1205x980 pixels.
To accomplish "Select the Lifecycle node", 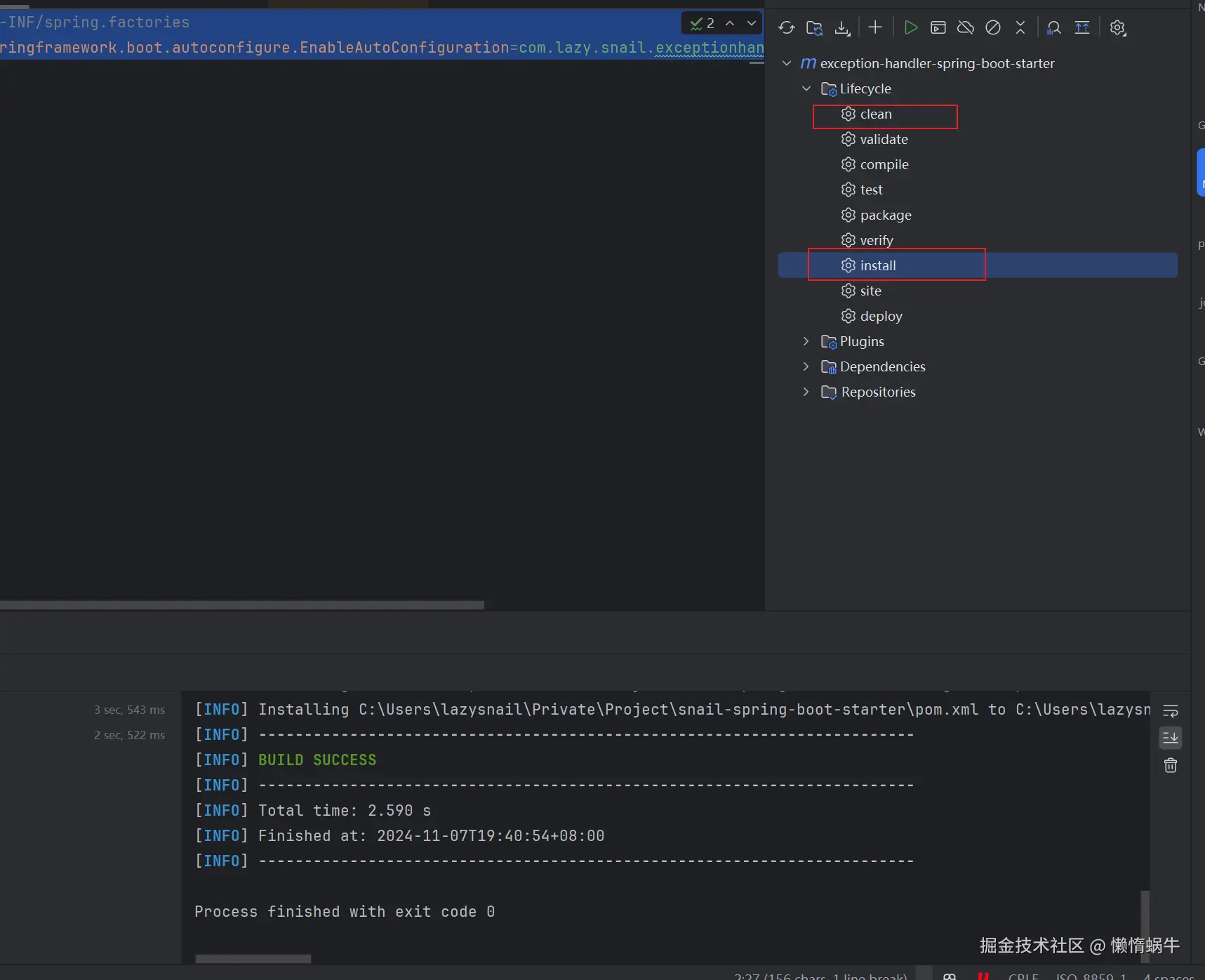I will click(865, 88).
